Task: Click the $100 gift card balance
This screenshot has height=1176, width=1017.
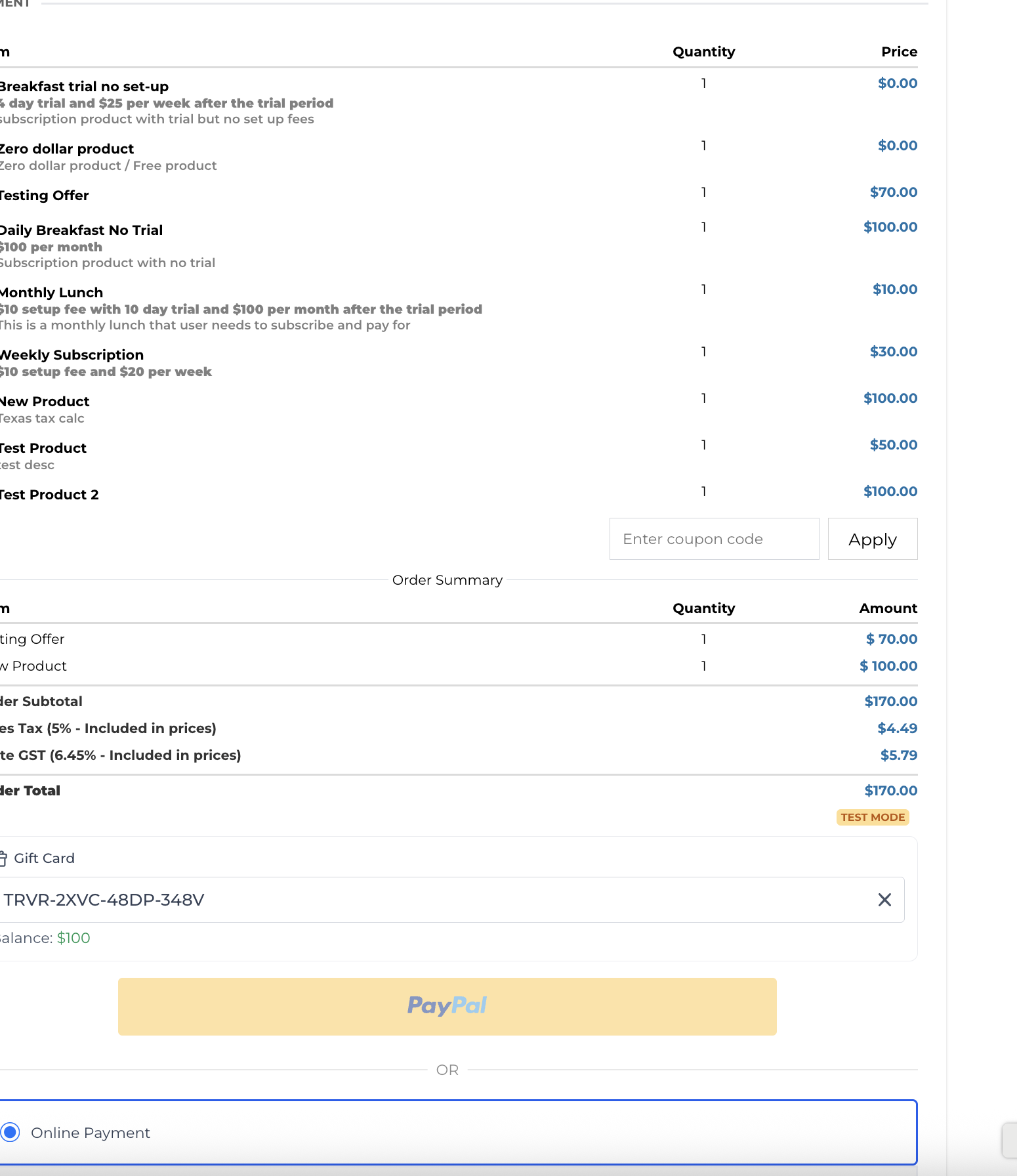Action: coord(73,938)
